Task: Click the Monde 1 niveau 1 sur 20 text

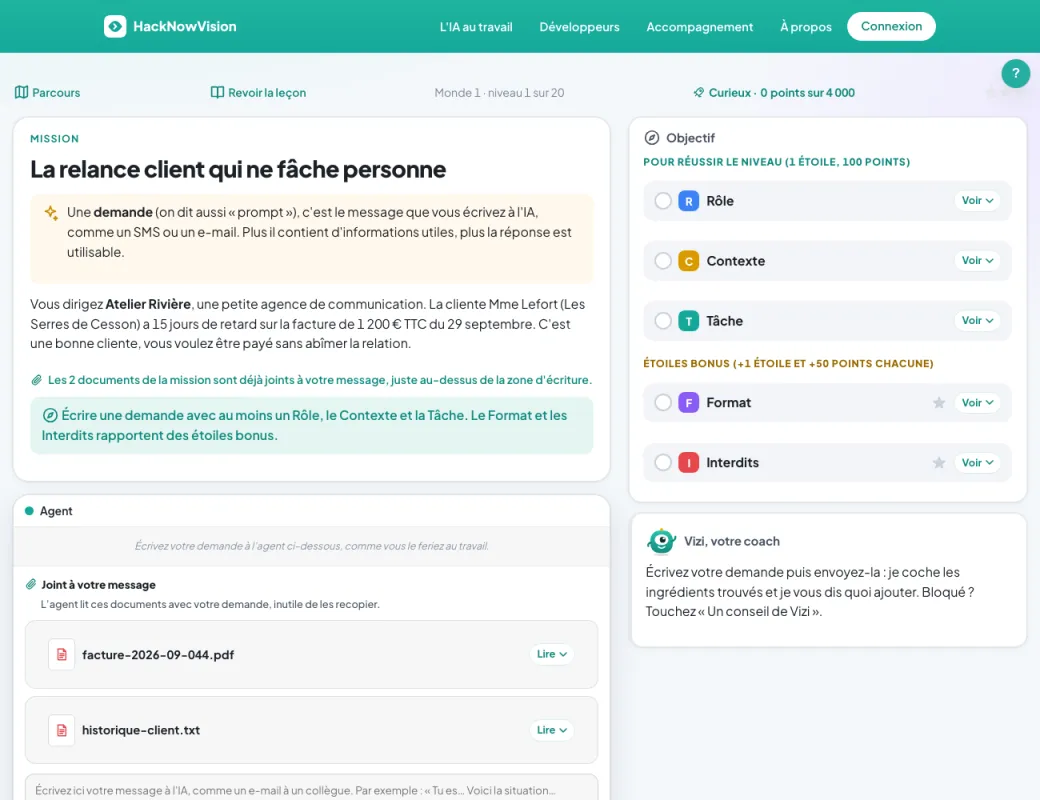Action: [x=499, y=93]
